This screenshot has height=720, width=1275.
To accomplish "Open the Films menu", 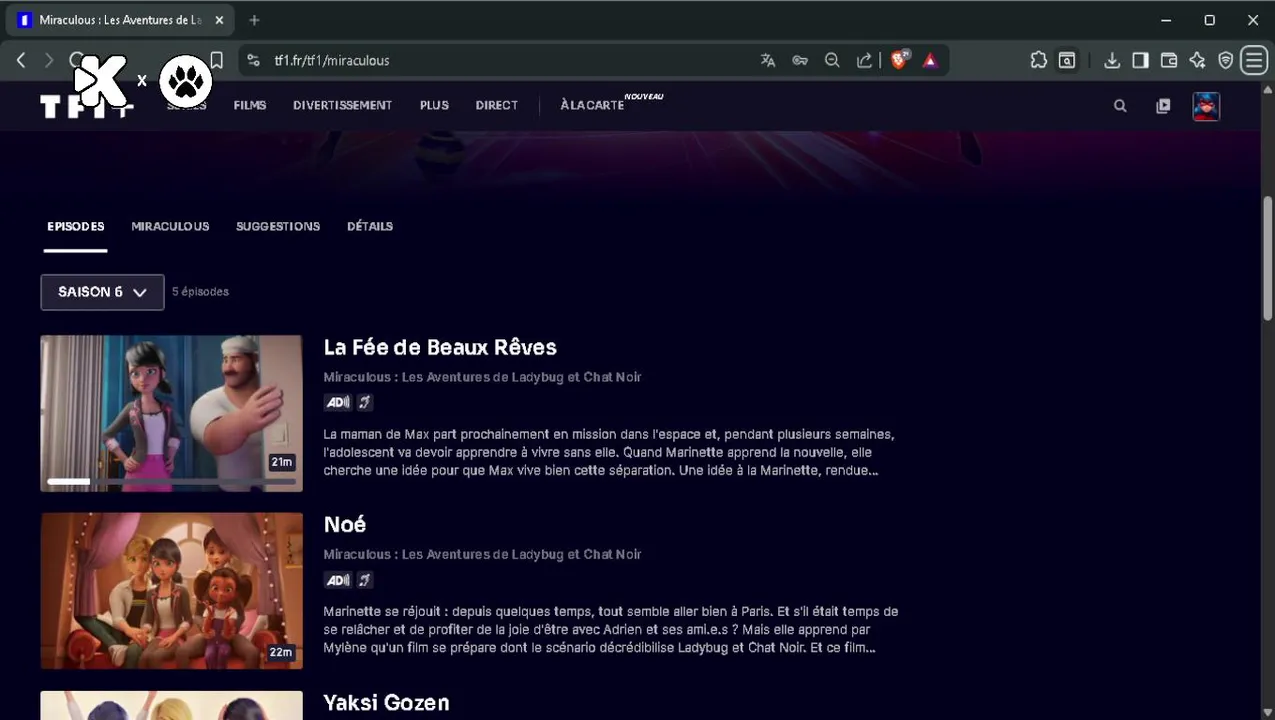I will 250,105.
